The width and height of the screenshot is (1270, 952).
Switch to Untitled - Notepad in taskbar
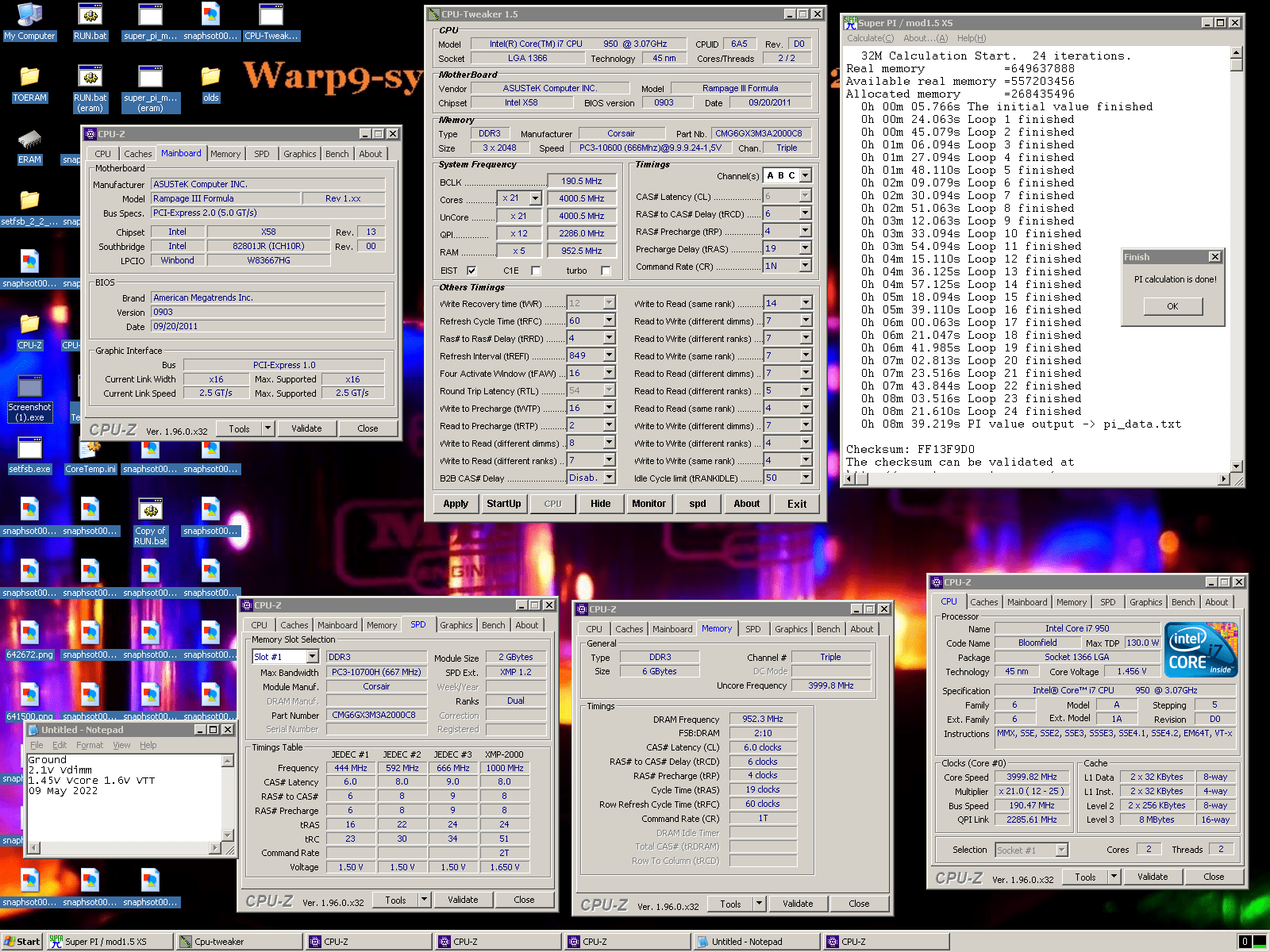[757, 942]
